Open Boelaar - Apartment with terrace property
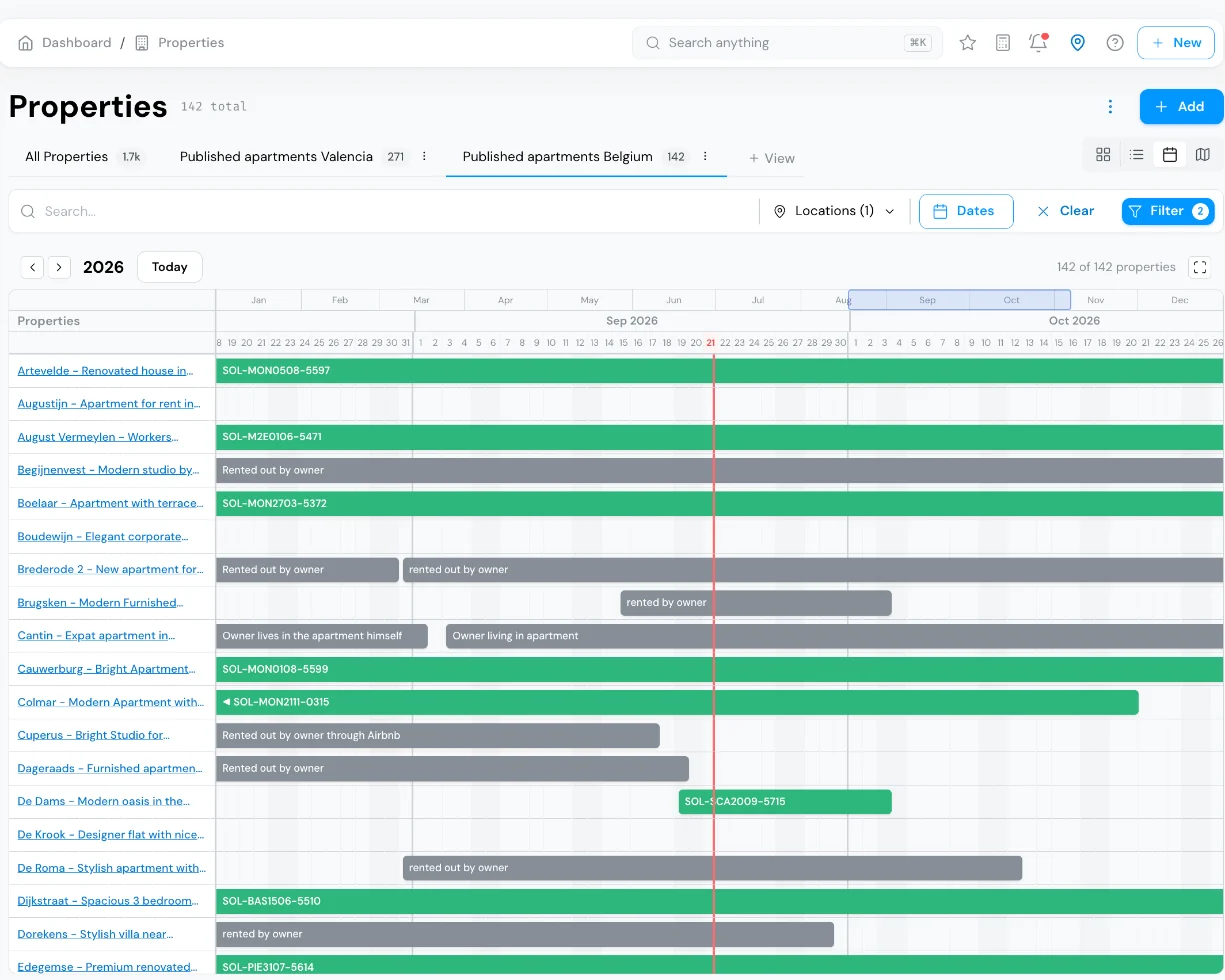Image resolution: width=1225 pixels, height=980 pixels. [x=110, y=503]
